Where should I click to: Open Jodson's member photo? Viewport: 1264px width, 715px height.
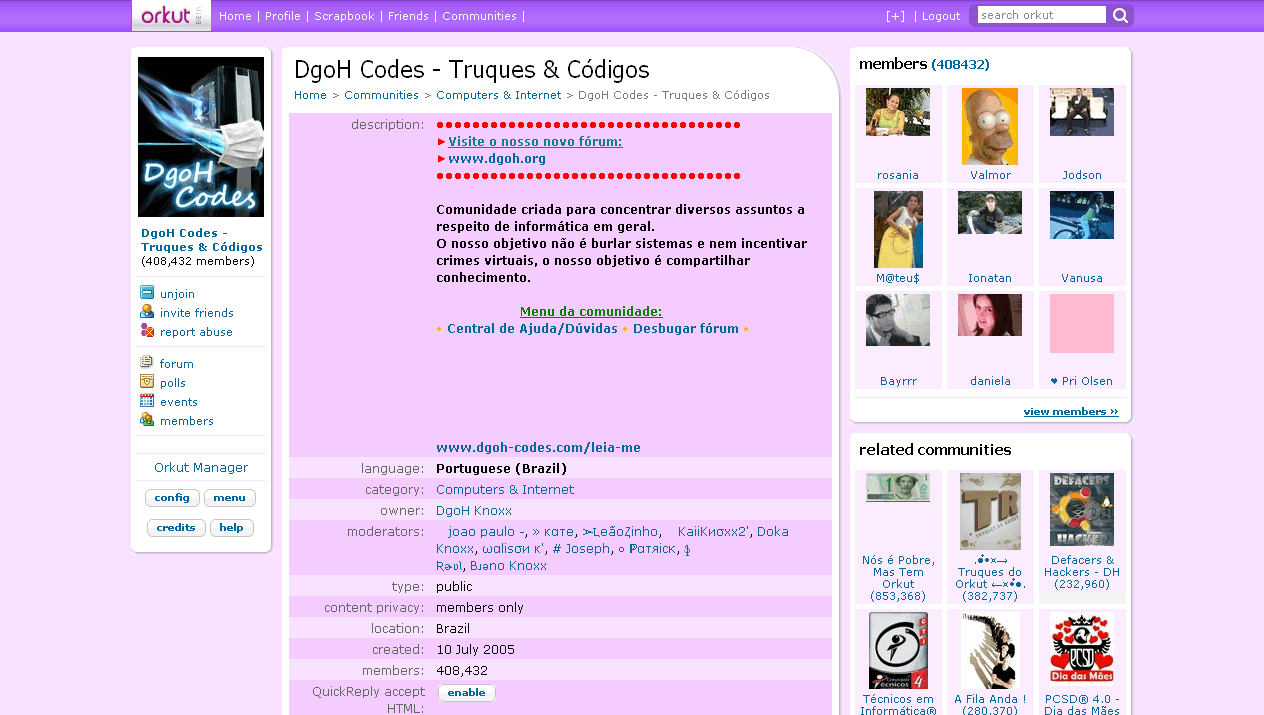point(1082,112)
